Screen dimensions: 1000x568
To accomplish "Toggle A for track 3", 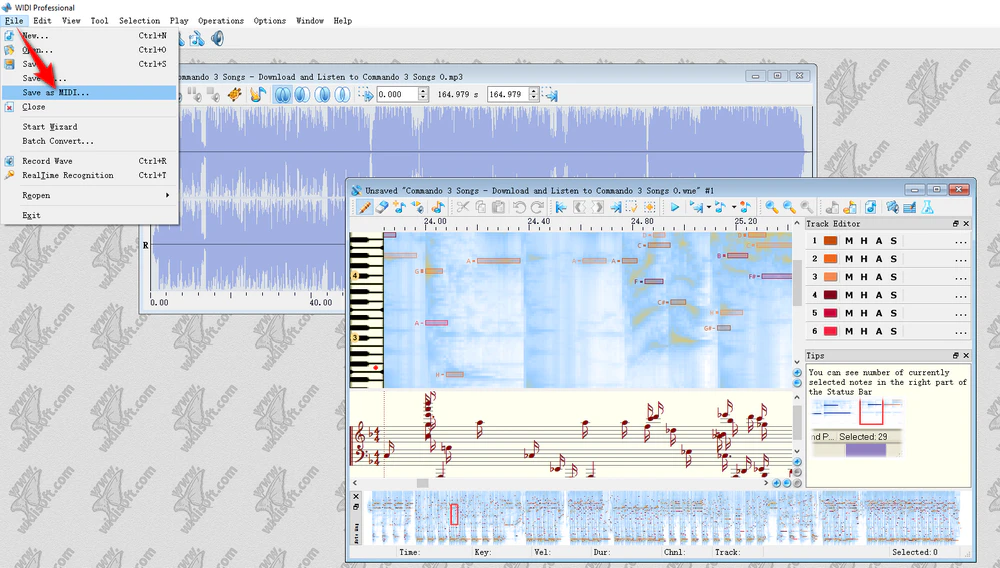I will [879, 277].
